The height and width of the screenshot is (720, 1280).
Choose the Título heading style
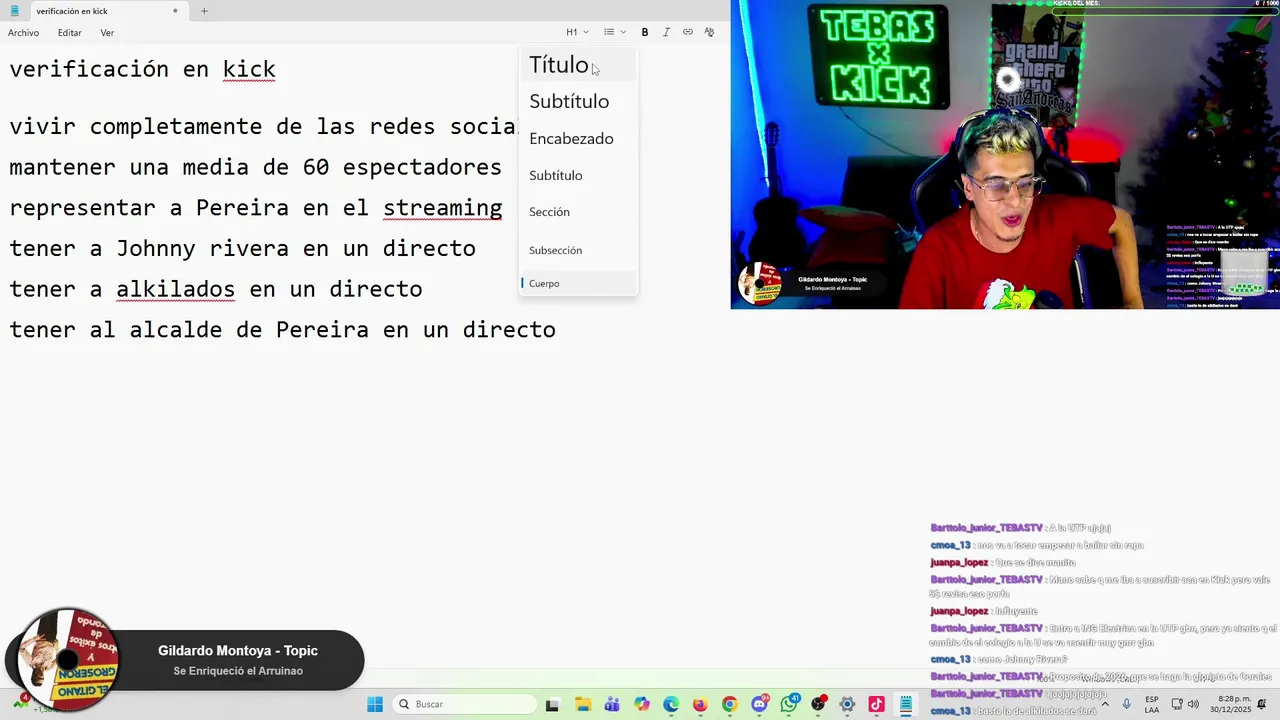578,65
